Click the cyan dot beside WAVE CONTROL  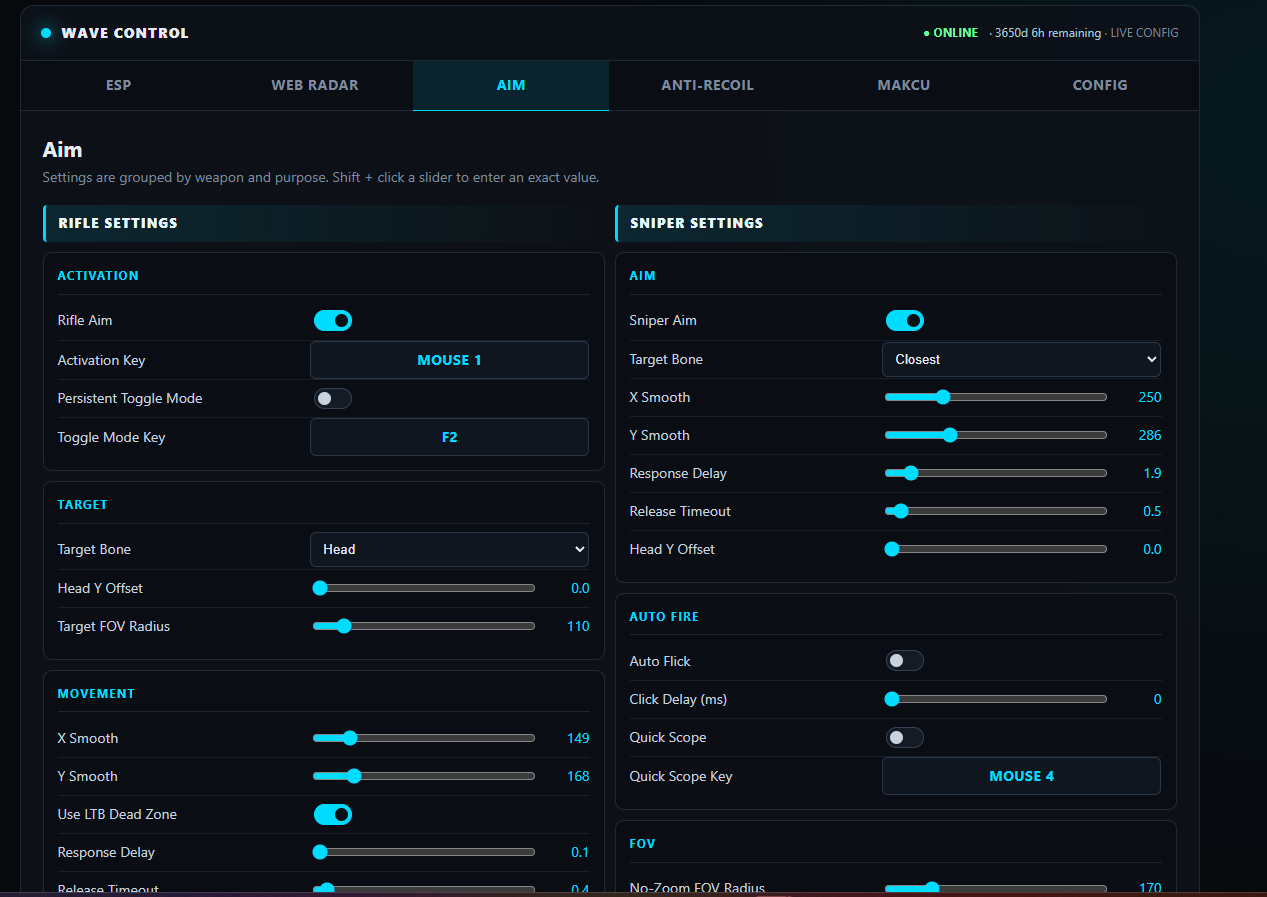pos(46,33)
